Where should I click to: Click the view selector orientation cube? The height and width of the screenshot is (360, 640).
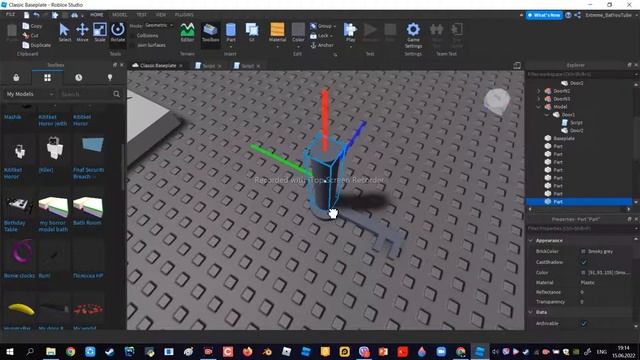tap(497, 100)
